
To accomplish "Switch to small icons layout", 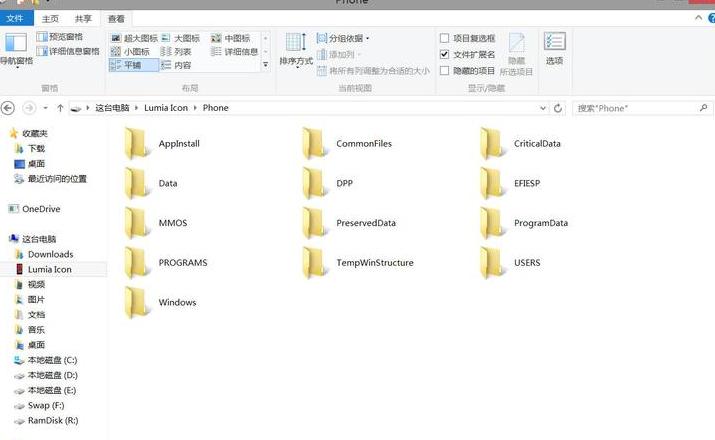I will pos(130,52).
